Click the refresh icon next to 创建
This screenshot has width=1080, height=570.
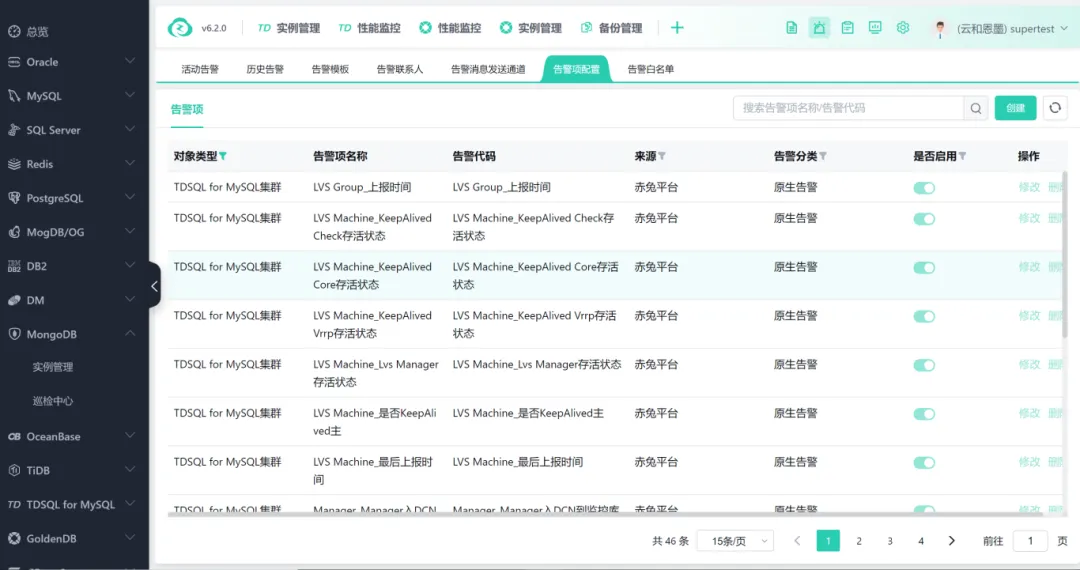pyautogui.click(x=1055, y=108)
